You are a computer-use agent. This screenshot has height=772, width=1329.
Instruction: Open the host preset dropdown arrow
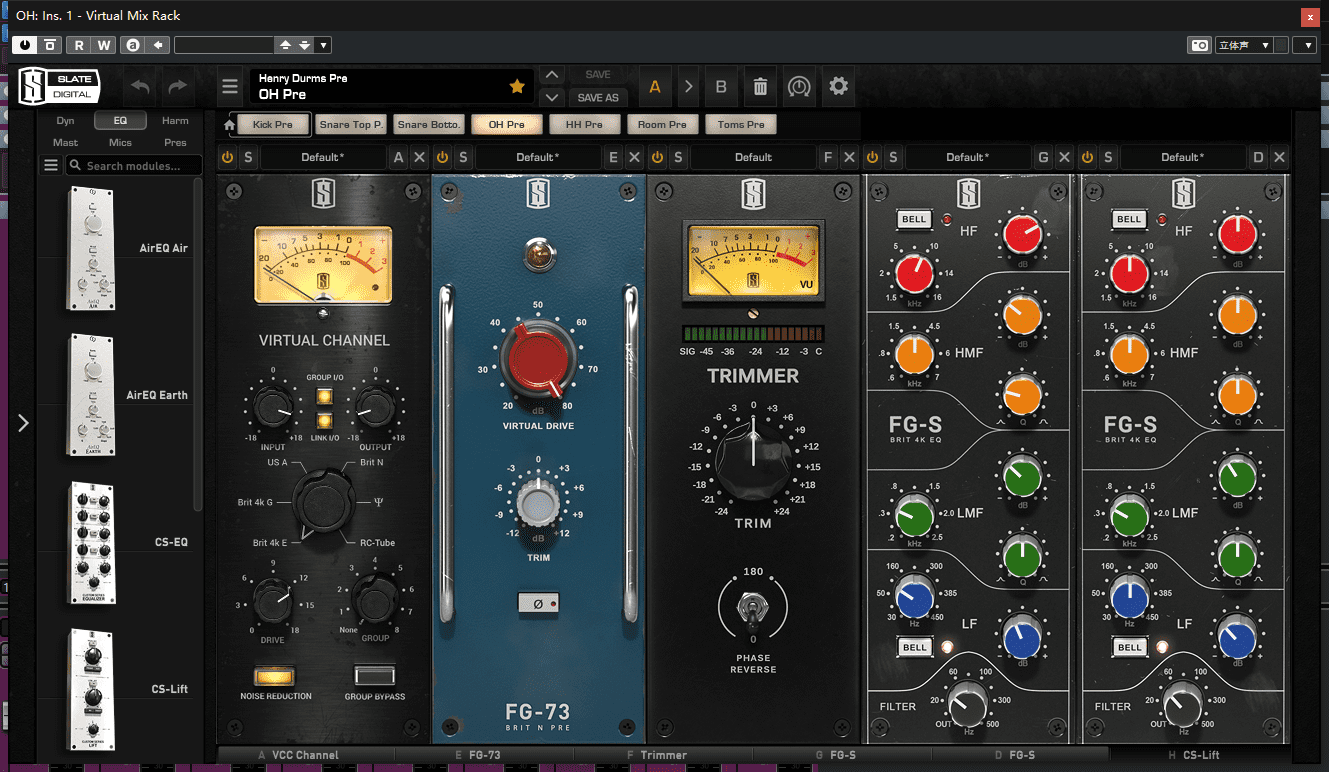coord(323,45)
